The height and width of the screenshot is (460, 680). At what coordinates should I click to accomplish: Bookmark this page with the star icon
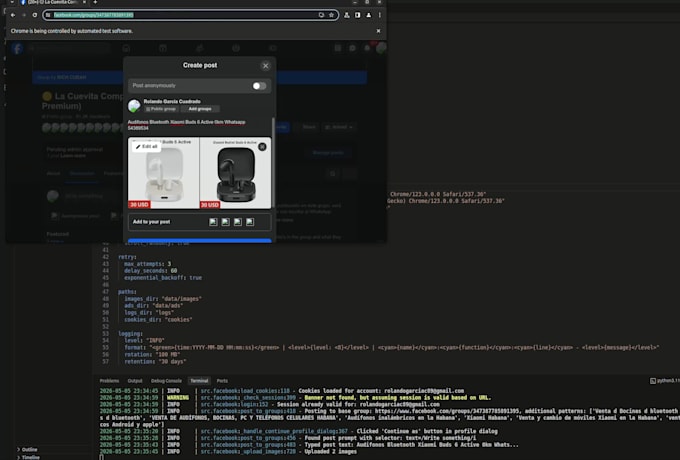331,15
